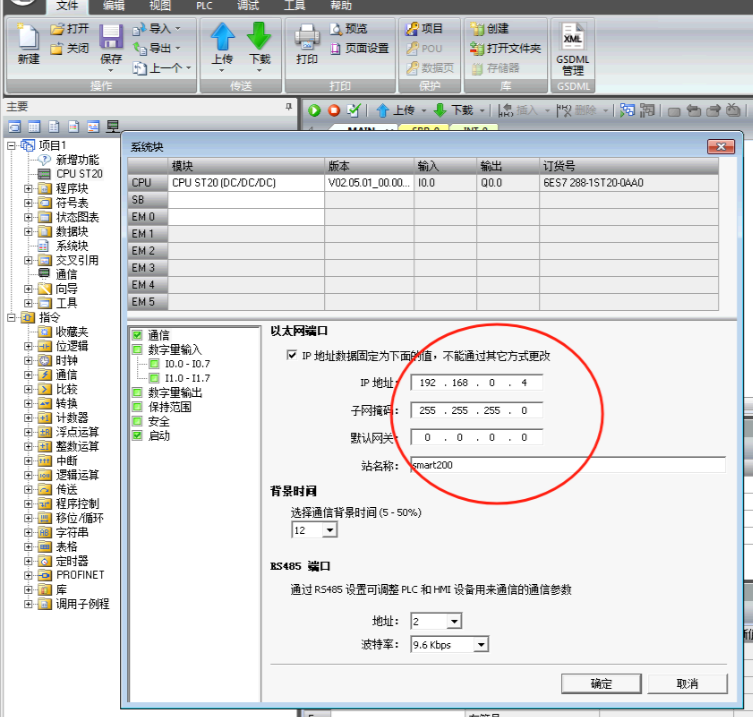The image size is (753, 717).
Task: Click the green Run PLC toolbar icon
Action: pyautogui.click(x=315, y=110)
